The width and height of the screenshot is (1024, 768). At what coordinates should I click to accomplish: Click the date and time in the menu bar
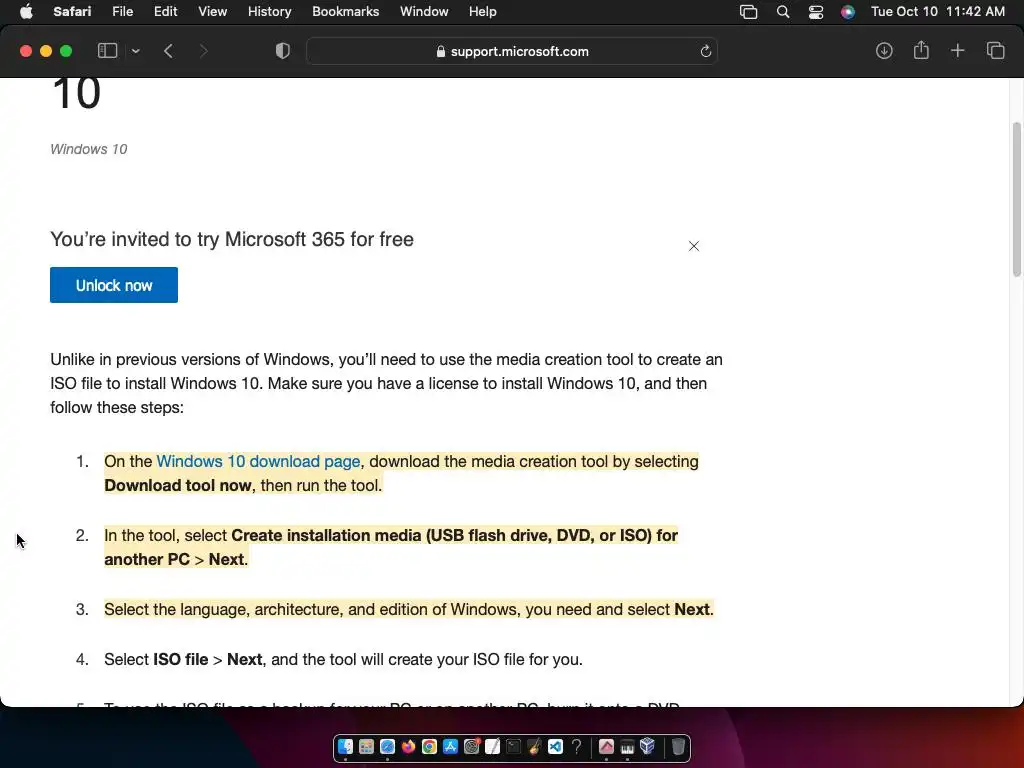point(938,12)
